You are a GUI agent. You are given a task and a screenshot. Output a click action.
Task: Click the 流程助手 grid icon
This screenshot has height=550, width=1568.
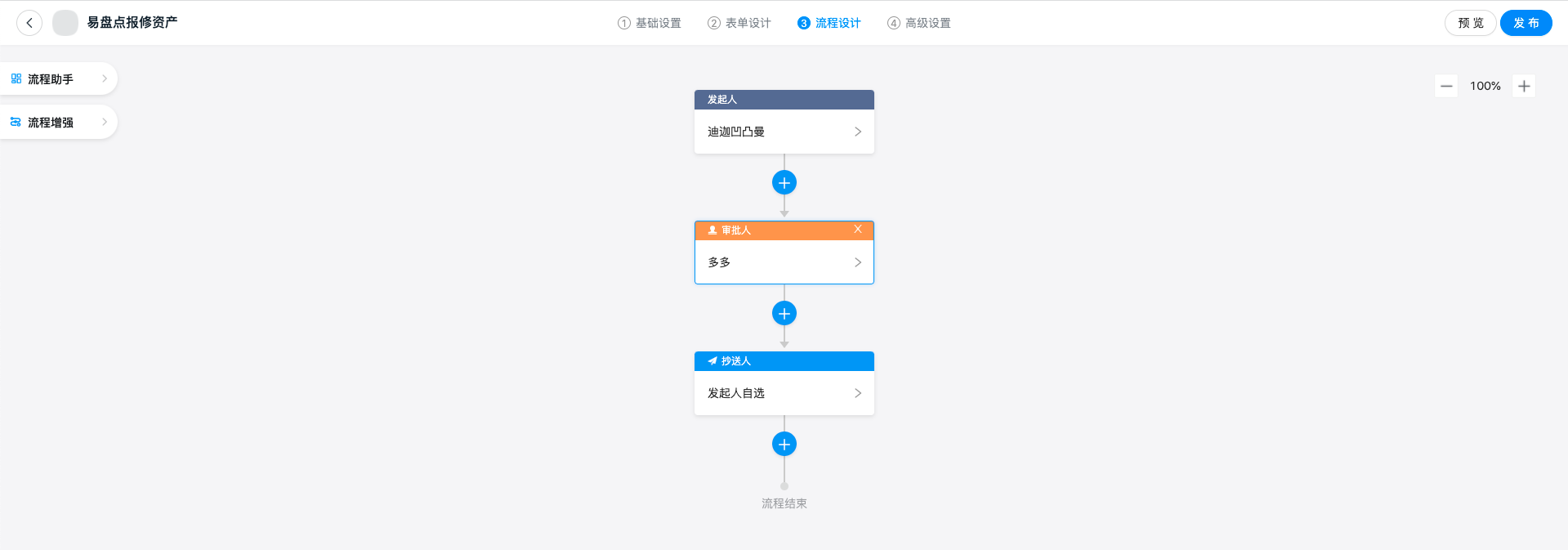[16, 78]
